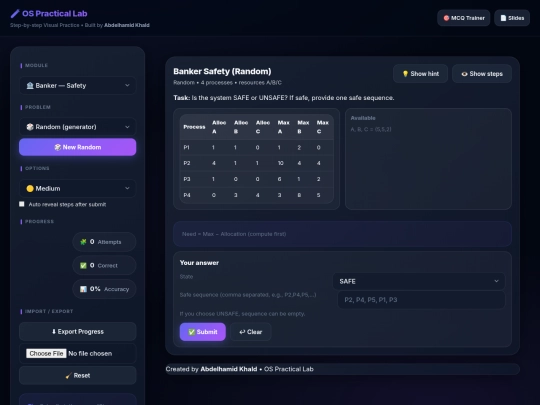Click Choose File to import progress
540x405 pixels.
coord(46,353)
